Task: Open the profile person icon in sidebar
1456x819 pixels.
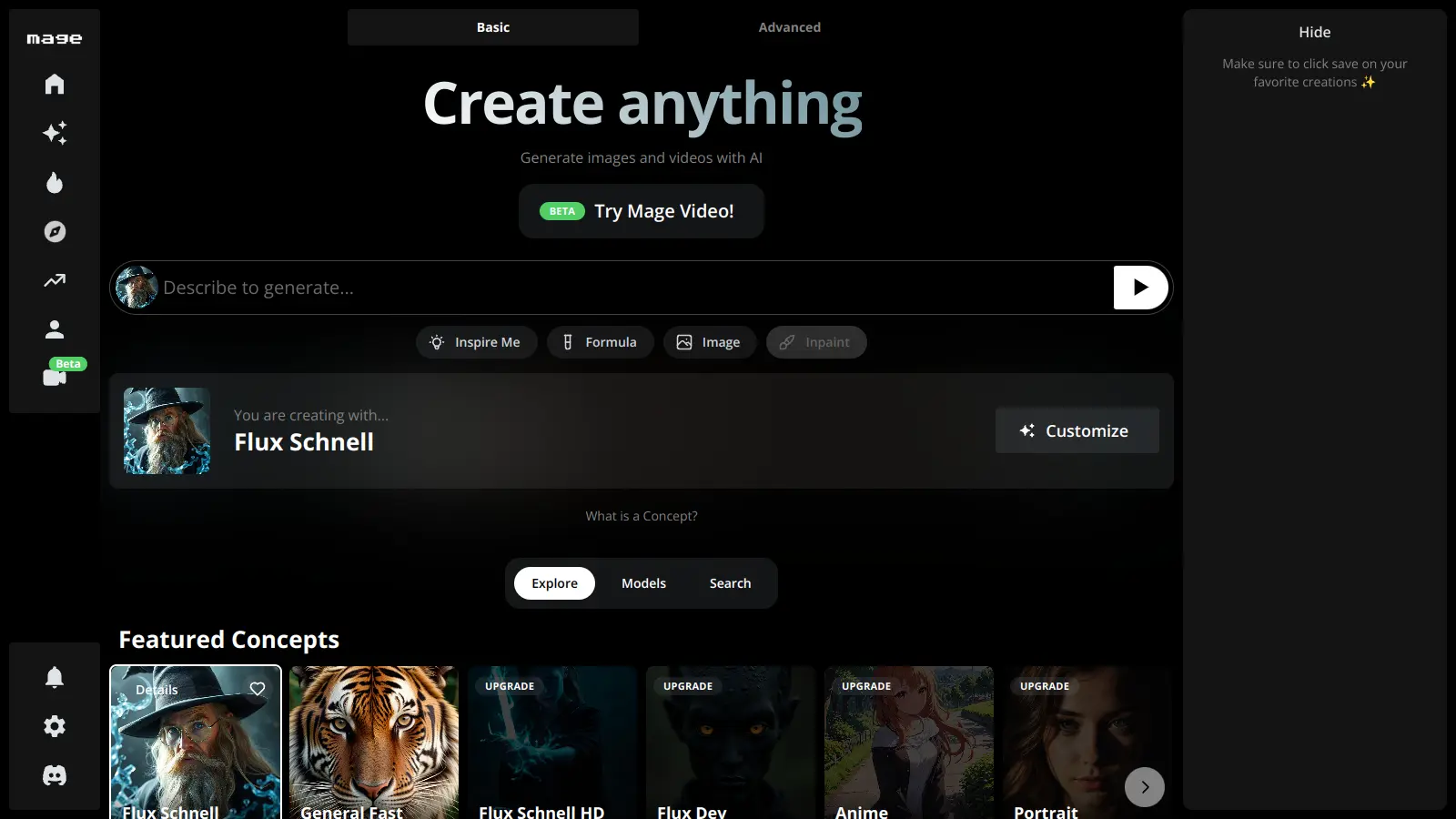Action: 55,329
